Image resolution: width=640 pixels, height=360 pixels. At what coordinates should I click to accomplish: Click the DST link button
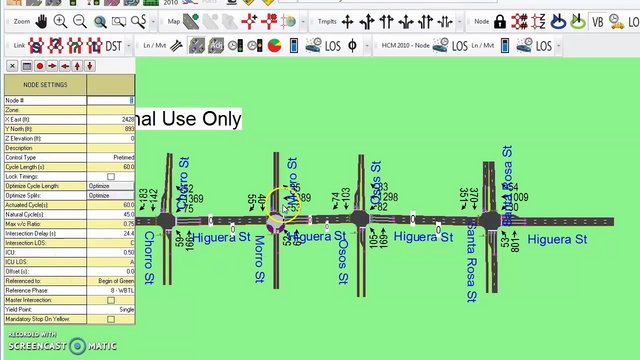[x=113, y=46]
